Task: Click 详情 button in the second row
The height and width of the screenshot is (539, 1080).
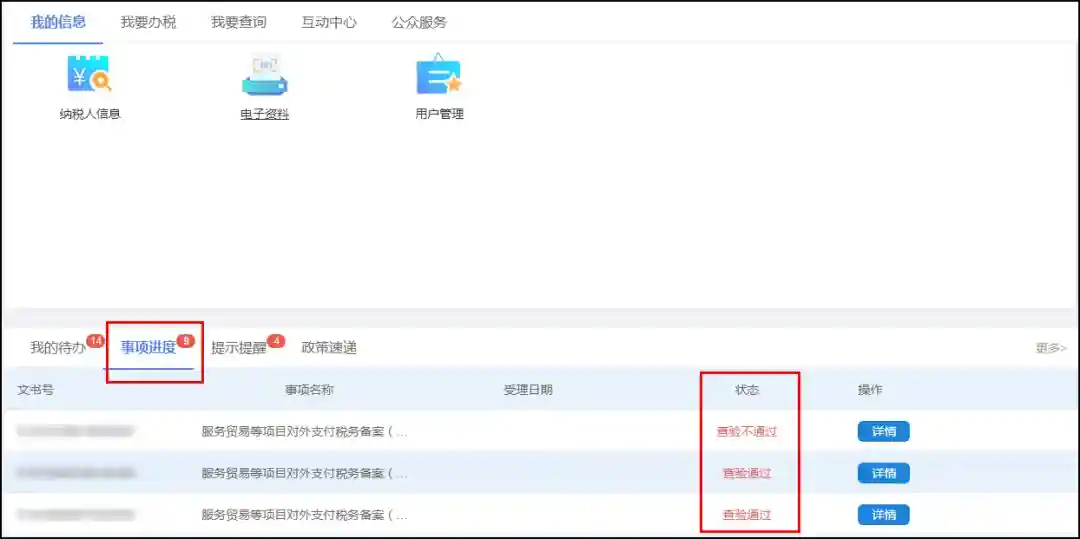Action: coord(883,473)
